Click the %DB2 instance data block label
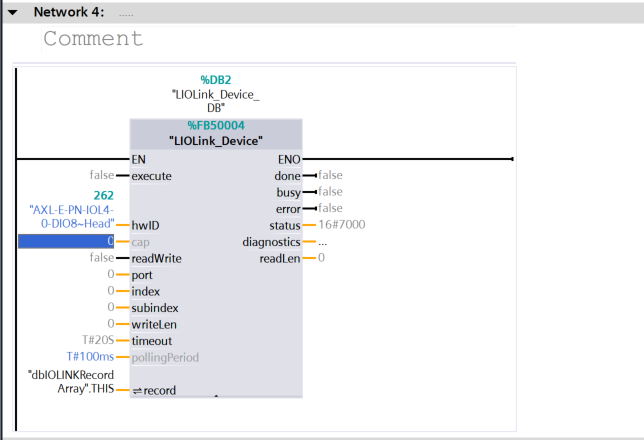Screen dimensions: 644x440 point(215,78)
